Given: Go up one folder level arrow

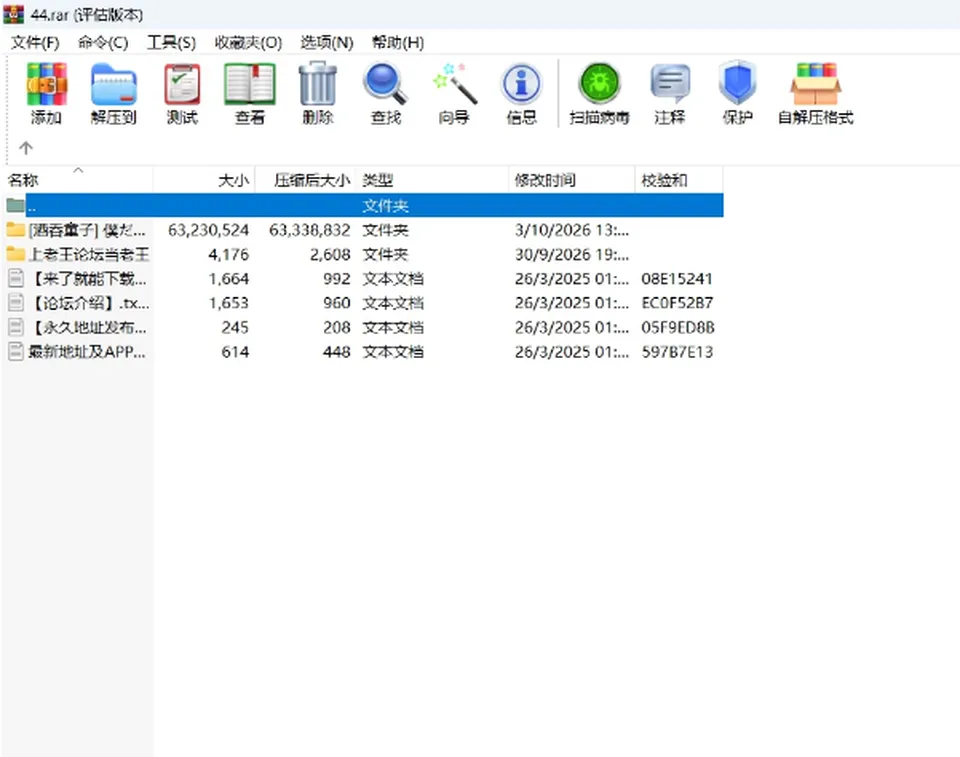Looking at the screenshot, I should click(26, 148).
